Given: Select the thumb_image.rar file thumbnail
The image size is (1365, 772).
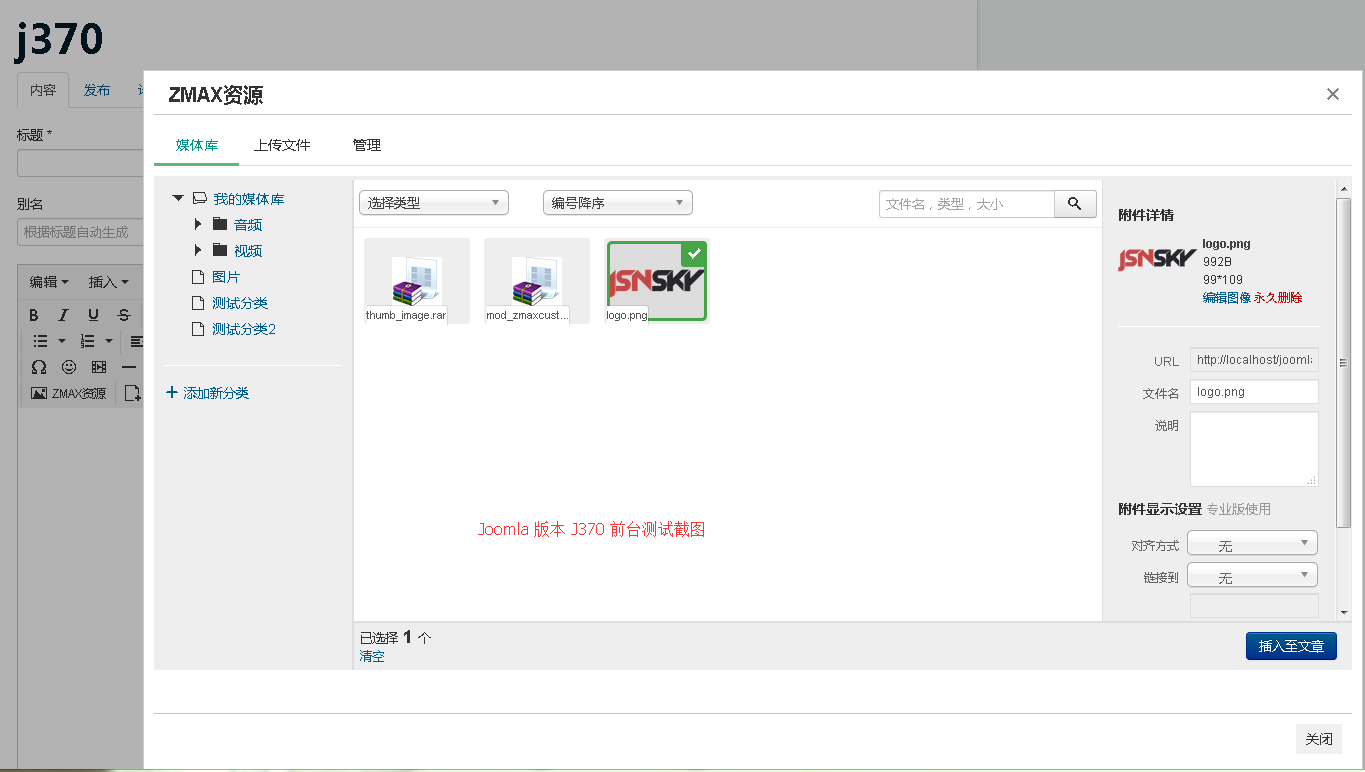Looking at the screenshot, I should click(417, 281).
